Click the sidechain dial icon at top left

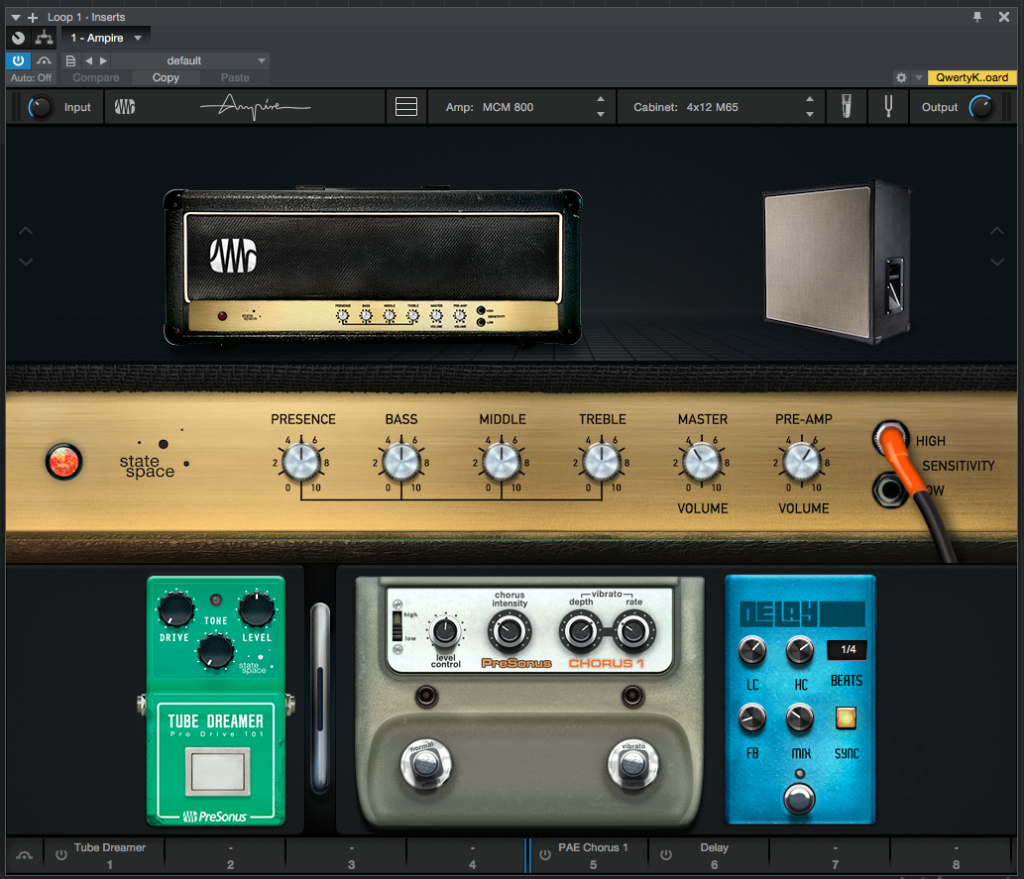click(18, 38)
